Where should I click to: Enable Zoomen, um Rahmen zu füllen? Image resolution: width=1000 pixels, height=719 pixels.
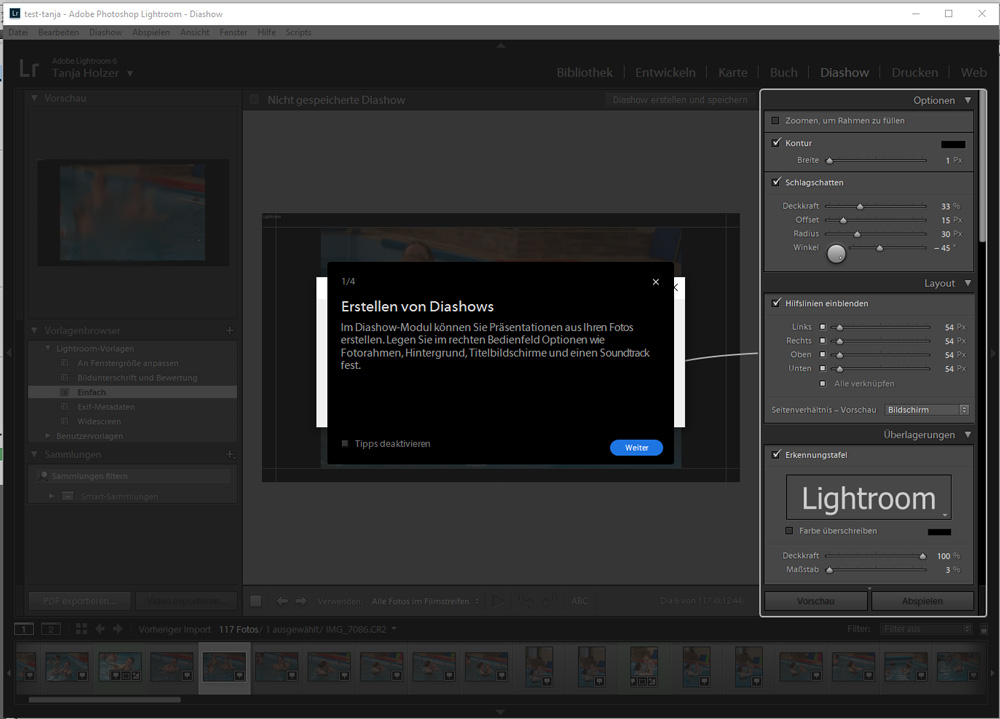coord(776,121)
